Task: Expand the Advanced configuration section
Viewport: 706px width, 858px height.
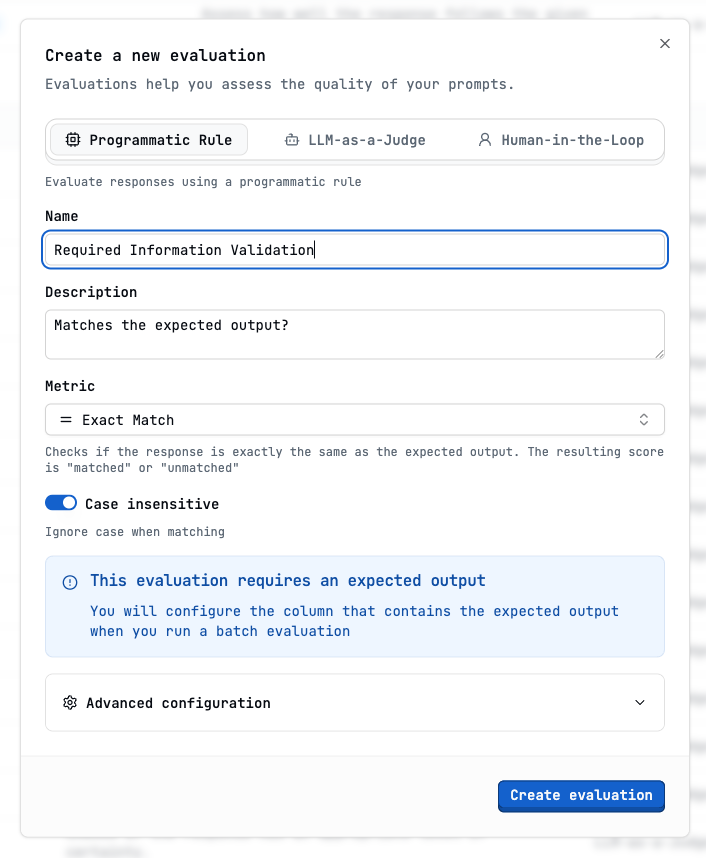Action: click(x=354, y=703)
